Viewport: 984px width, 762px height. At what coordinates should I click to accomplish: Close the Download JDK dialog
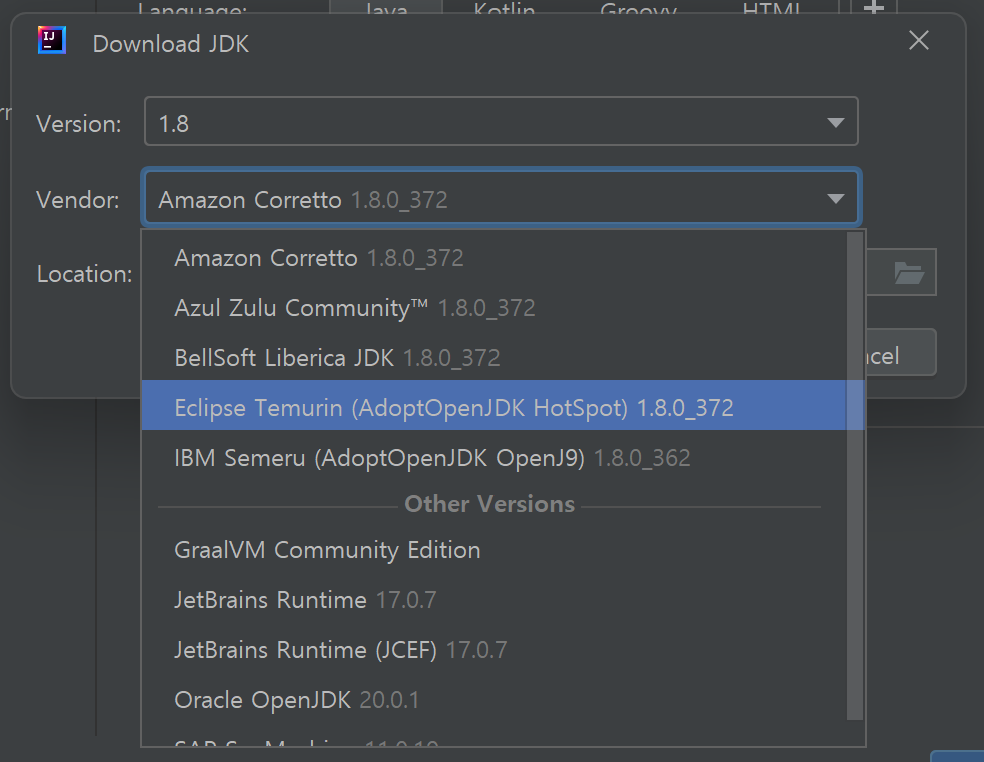tap(919, 41)
